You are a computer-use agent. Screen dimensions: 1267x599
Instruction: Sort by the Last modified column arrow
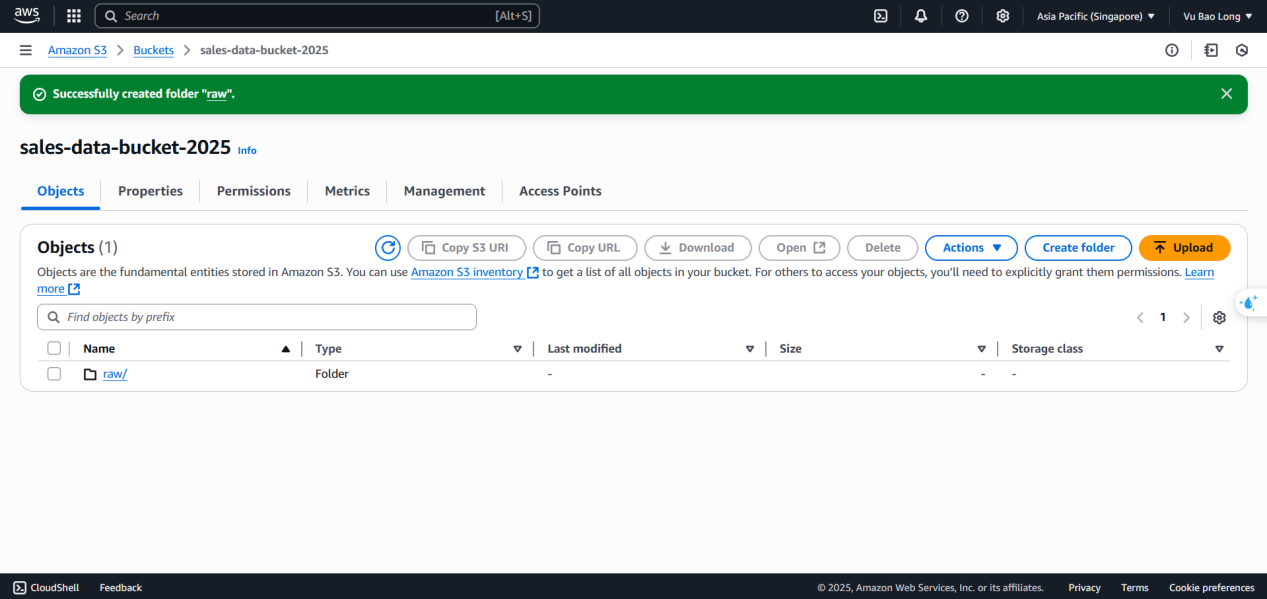750,349
